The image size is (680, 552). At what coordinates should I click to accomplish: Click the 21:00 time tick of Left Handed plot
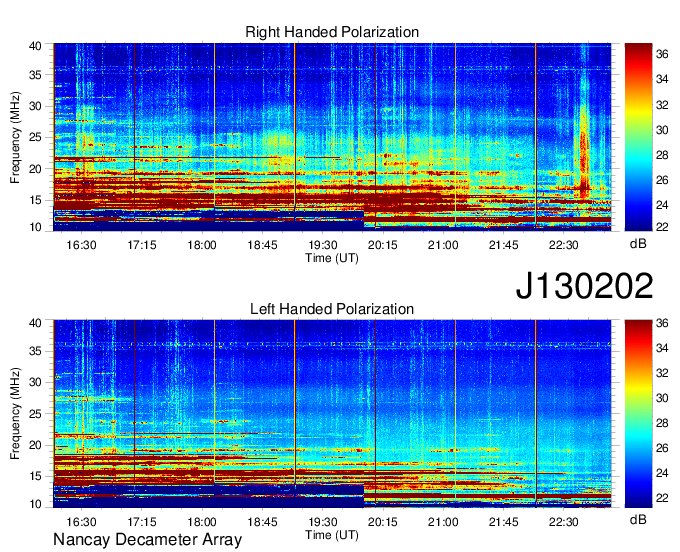pos(443,522)
